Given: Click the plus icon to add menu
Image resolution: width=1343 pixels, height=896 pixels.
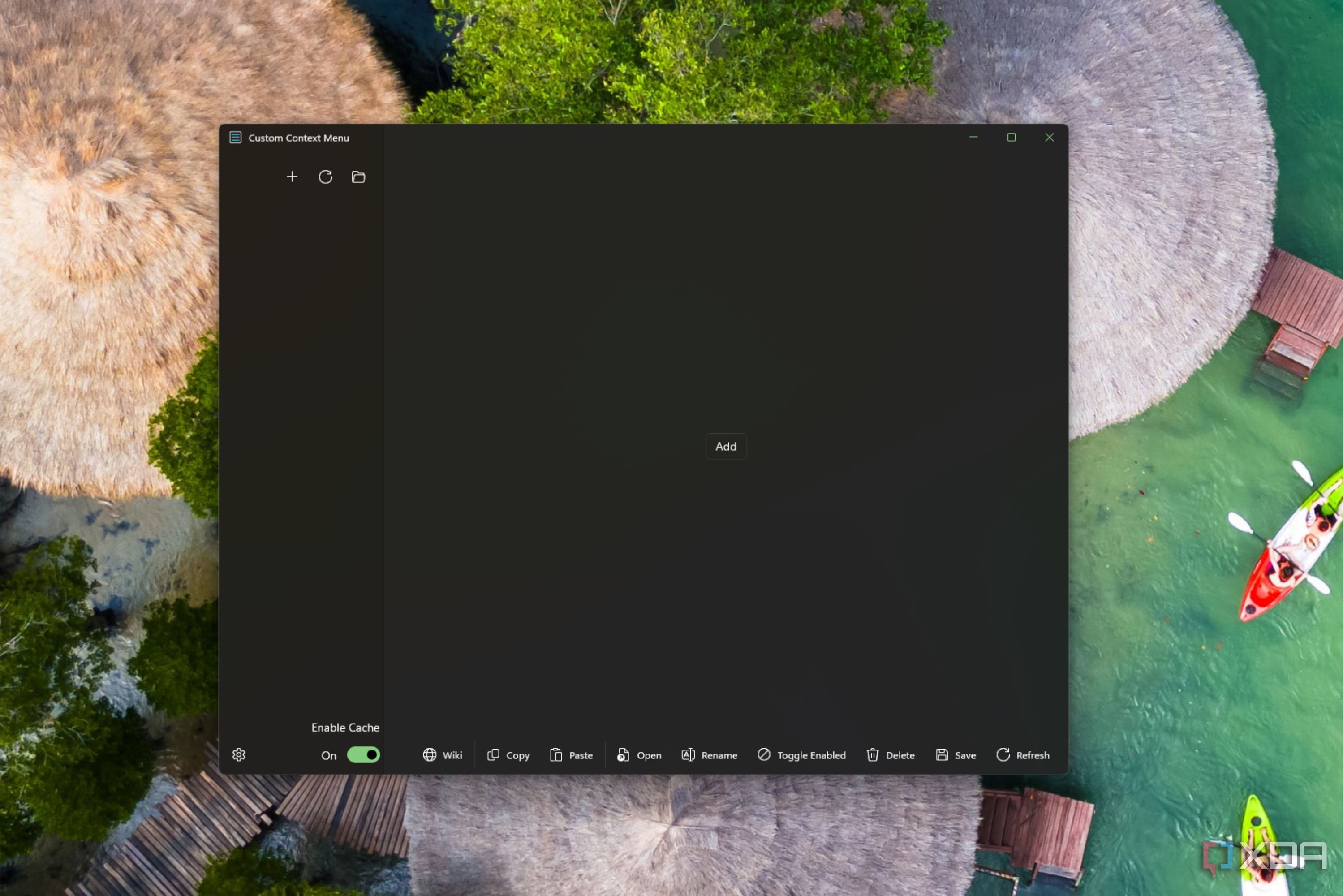Looking at the screenshot, I should 292,177.
